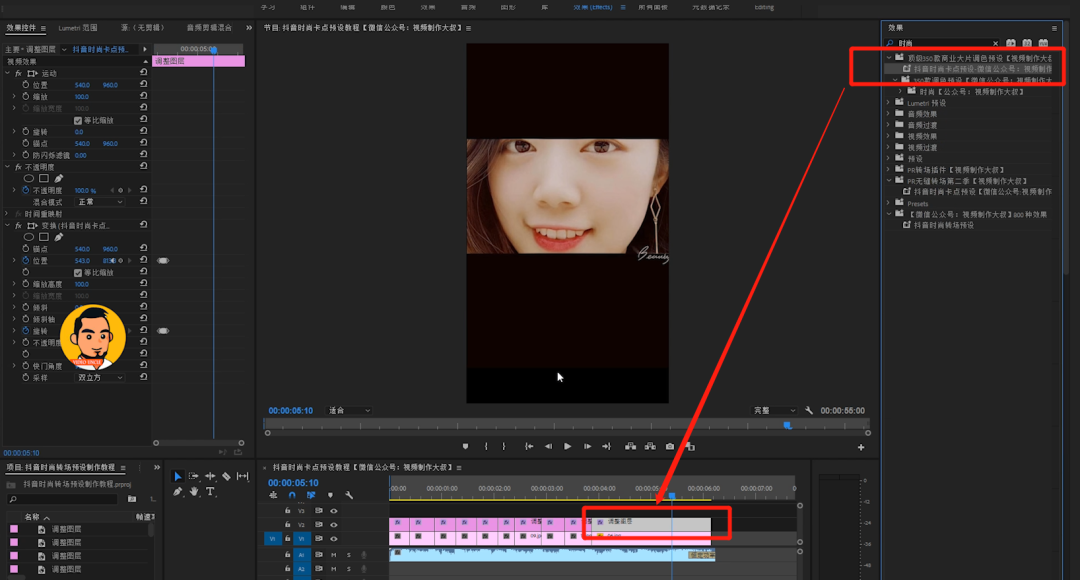Clear the effects search field

[995, 43]
